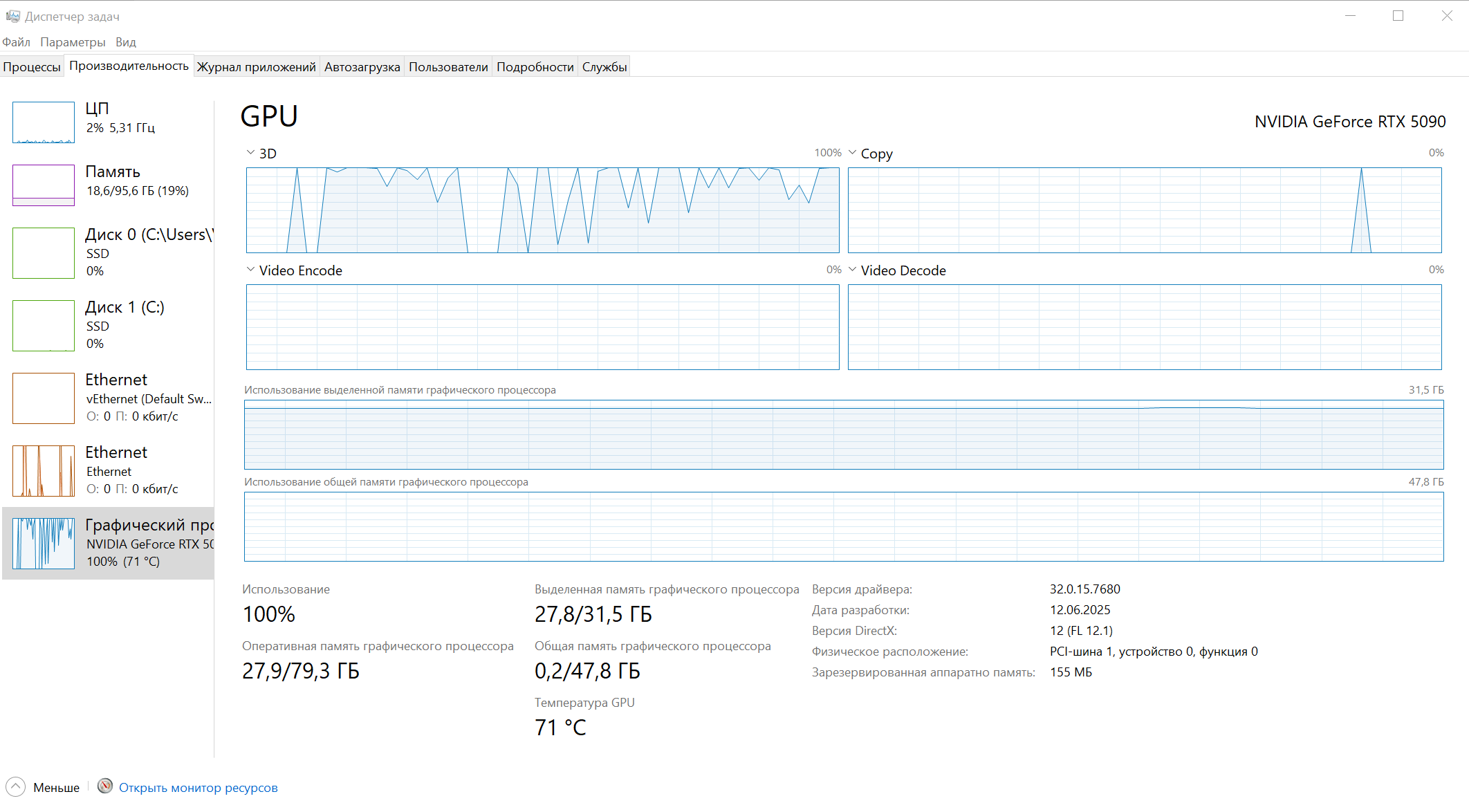Open the Video Encode engine dropdown
The image size is (1469, 812).
250,270
